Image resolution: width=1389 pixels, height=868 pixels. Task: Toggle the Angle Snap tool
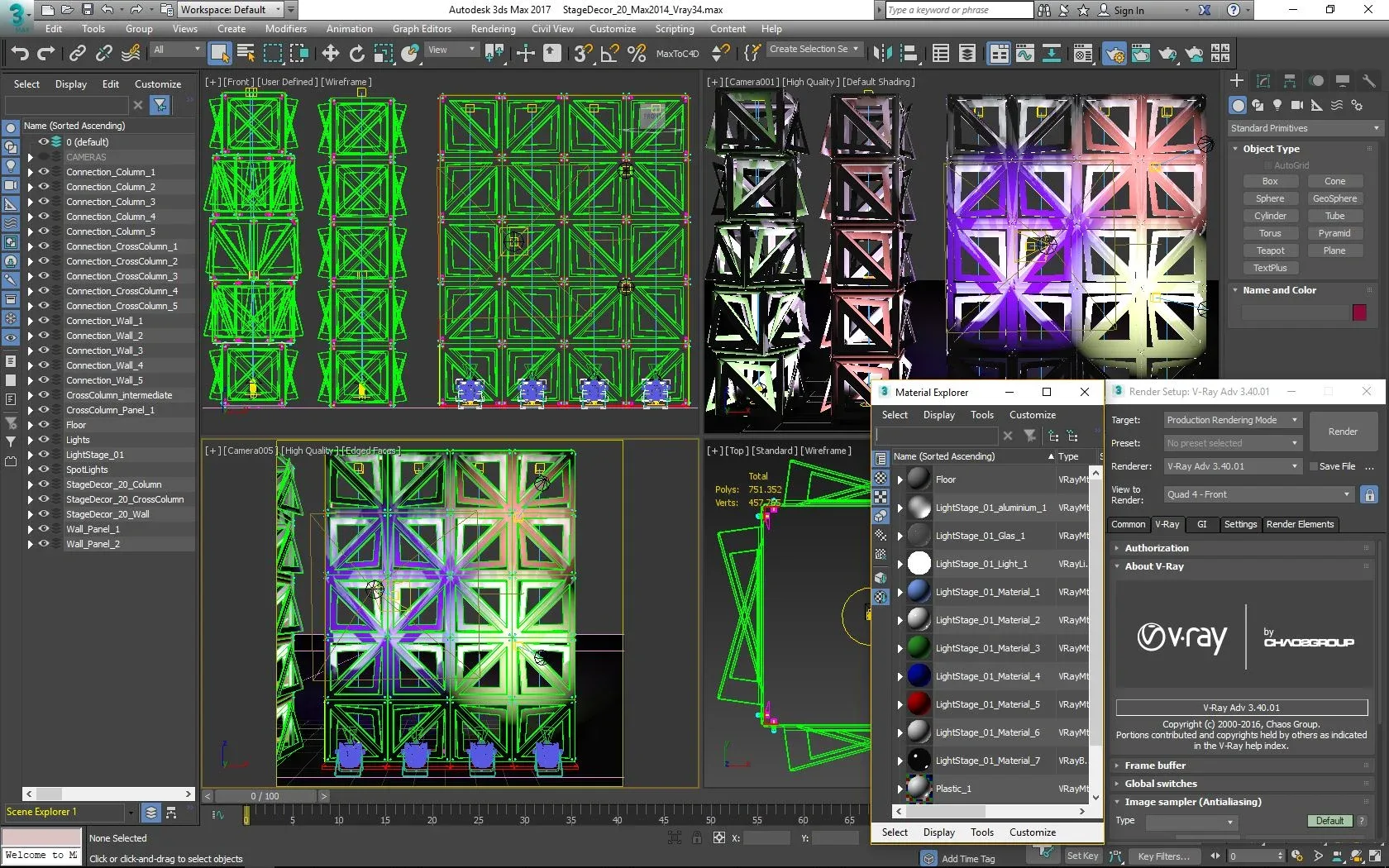(610, 54)
